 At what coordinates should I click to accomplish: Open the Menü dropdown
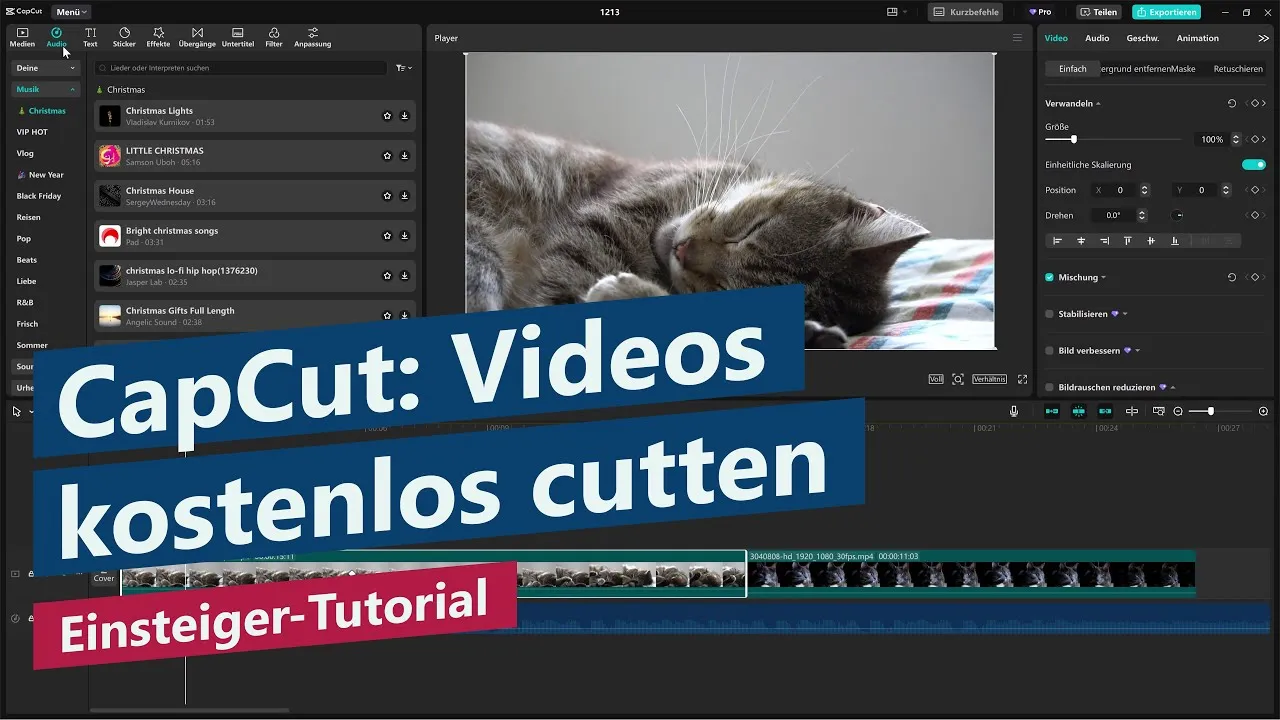[x=72, y=12]
